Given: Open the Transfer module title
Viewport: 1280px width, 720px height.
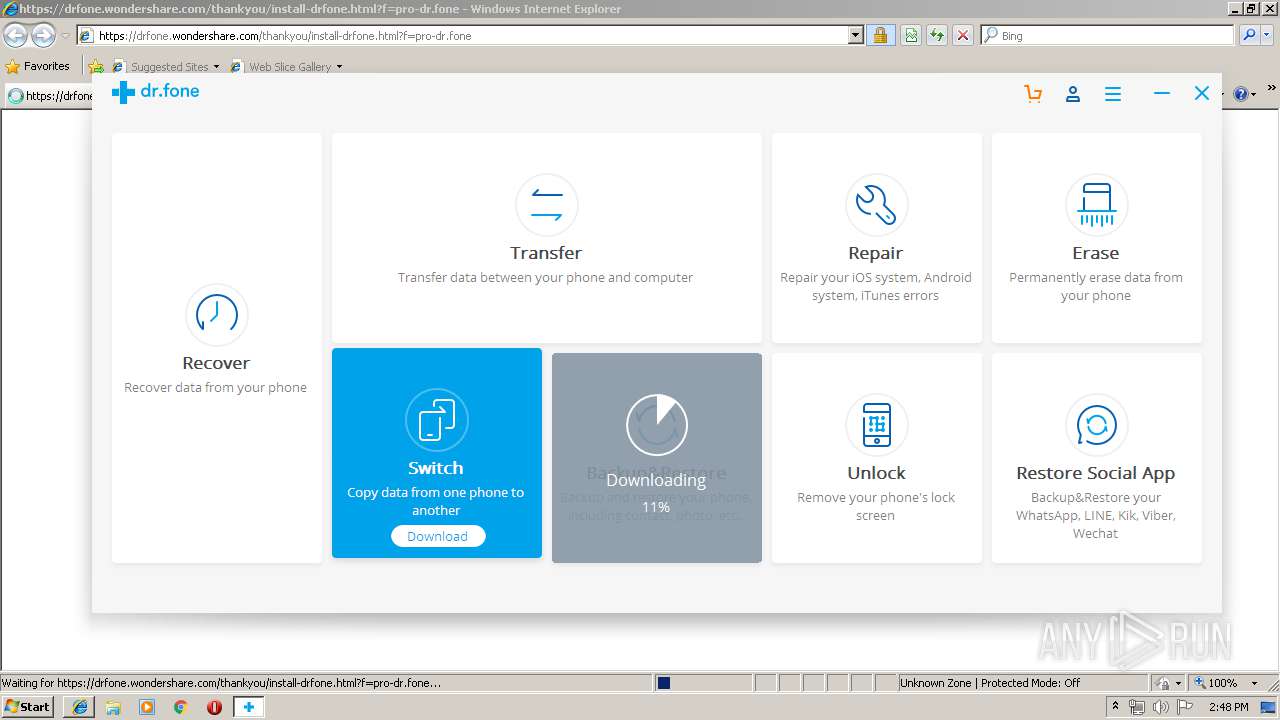Looking at the screenshot, I should coord(546,253).
